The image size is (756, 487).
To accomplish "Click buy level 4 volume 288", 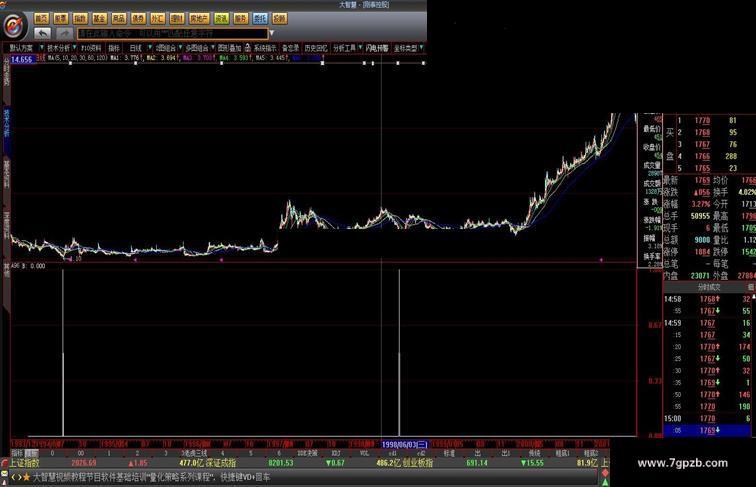I will (x=731, y=156).
